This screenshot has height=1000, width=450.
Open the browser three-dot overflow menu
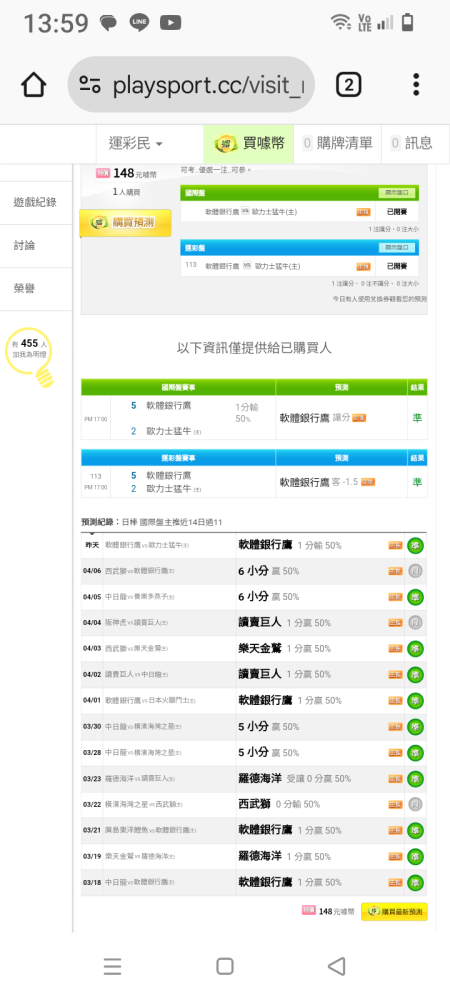(416, 85)
